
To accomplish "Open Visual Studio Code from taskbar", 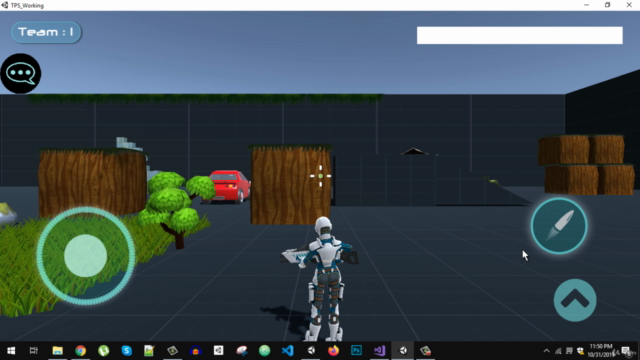I will click(287, 351).
